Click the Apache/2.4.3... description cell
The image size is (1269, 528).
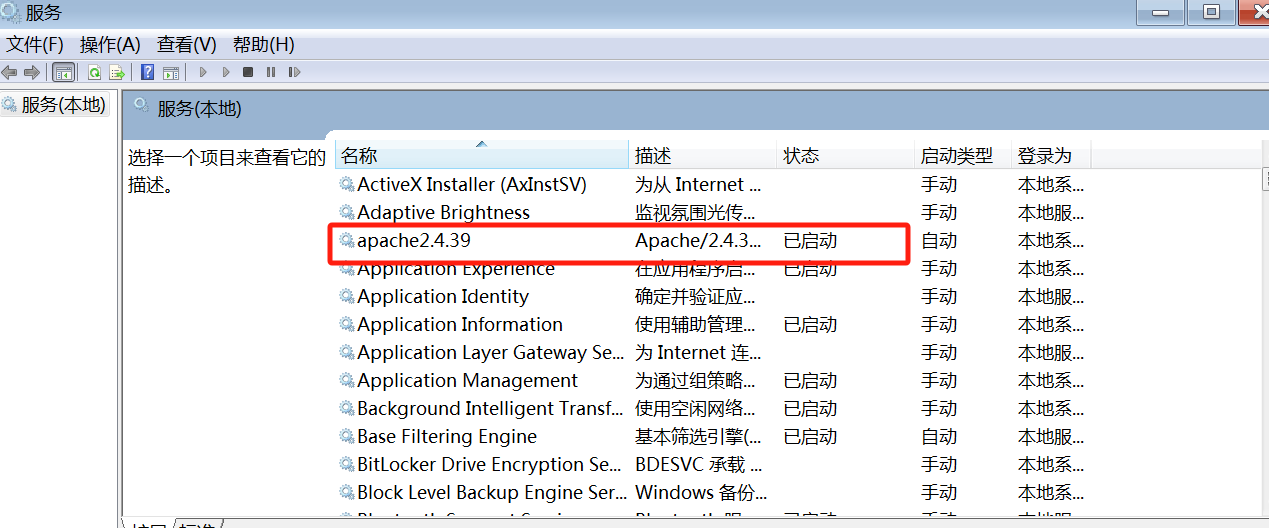698,240
